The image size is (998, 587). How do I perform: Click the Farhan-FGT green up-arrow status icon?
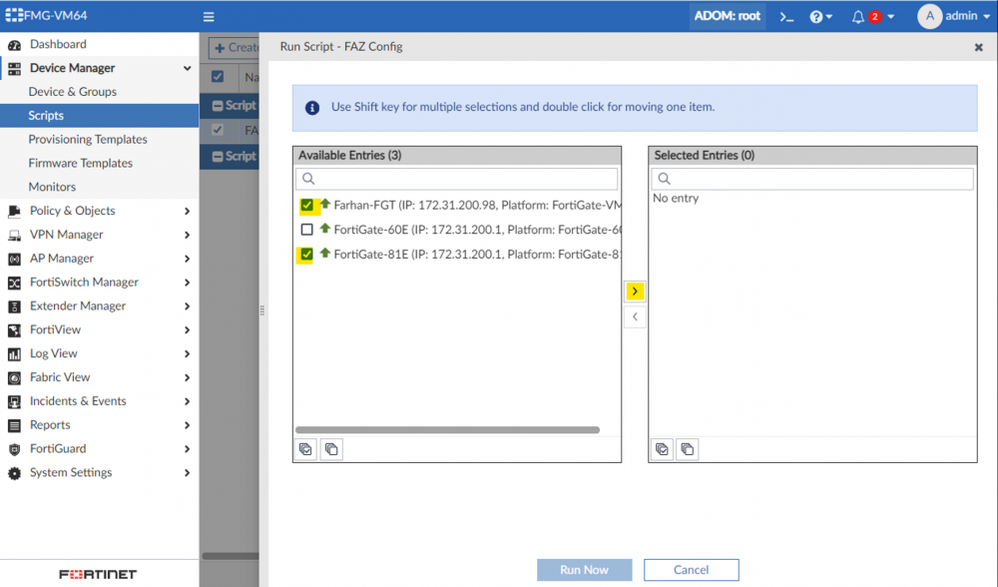point(325,204)
